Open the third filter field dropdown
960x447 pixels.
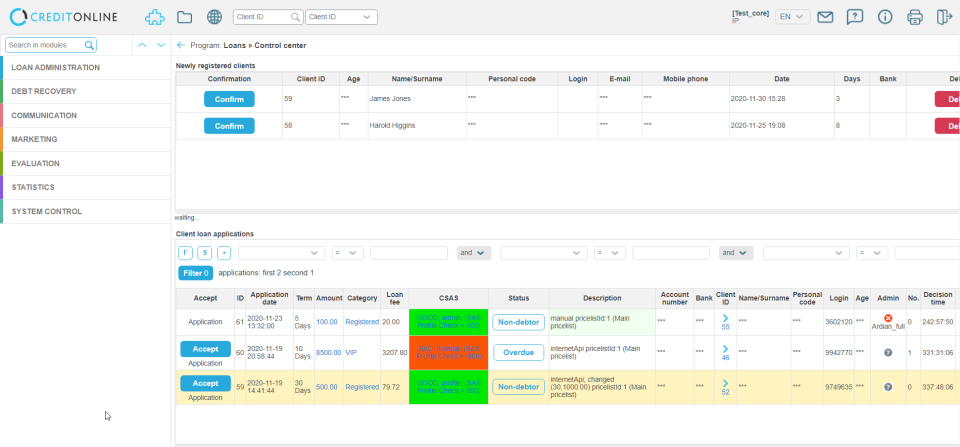click(x=806, y=253)
